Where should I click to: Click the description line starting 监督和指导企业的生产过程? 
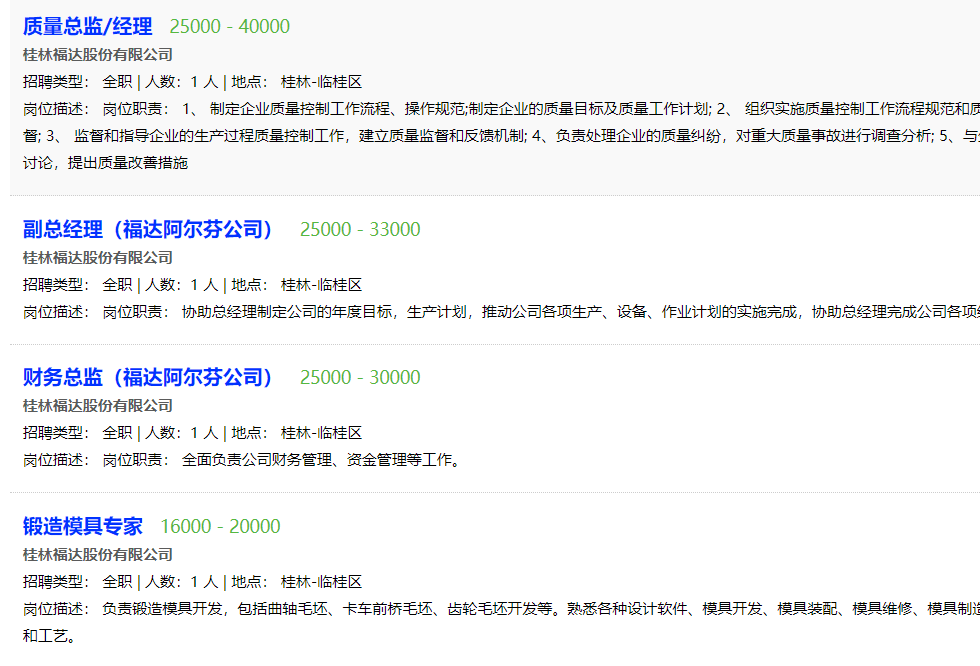[501, 136]
